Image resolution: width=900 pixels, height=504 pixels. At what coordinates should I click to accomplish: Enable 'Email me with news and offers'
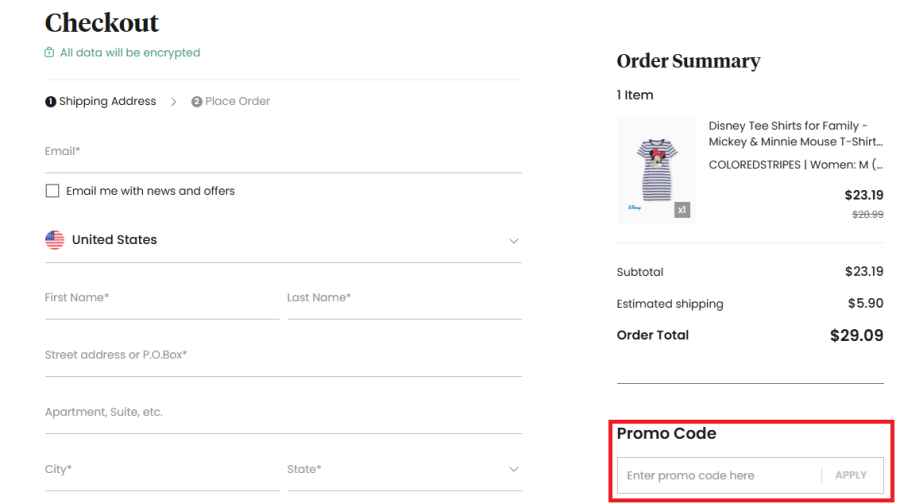coord(53,191)
